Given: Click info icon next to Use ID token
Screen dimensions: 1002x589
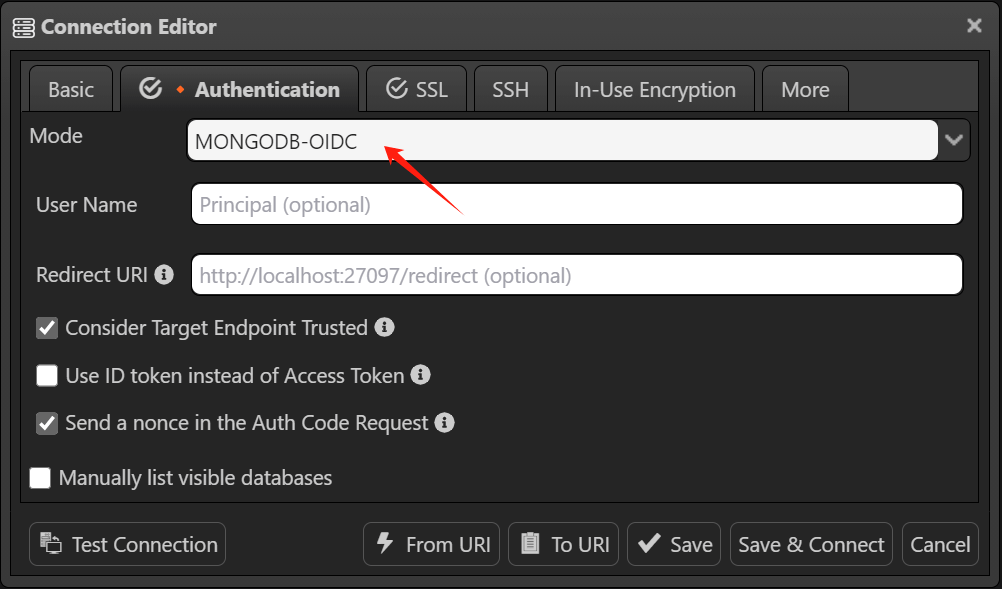Looking at the screenshot, I should pos(421,375).
